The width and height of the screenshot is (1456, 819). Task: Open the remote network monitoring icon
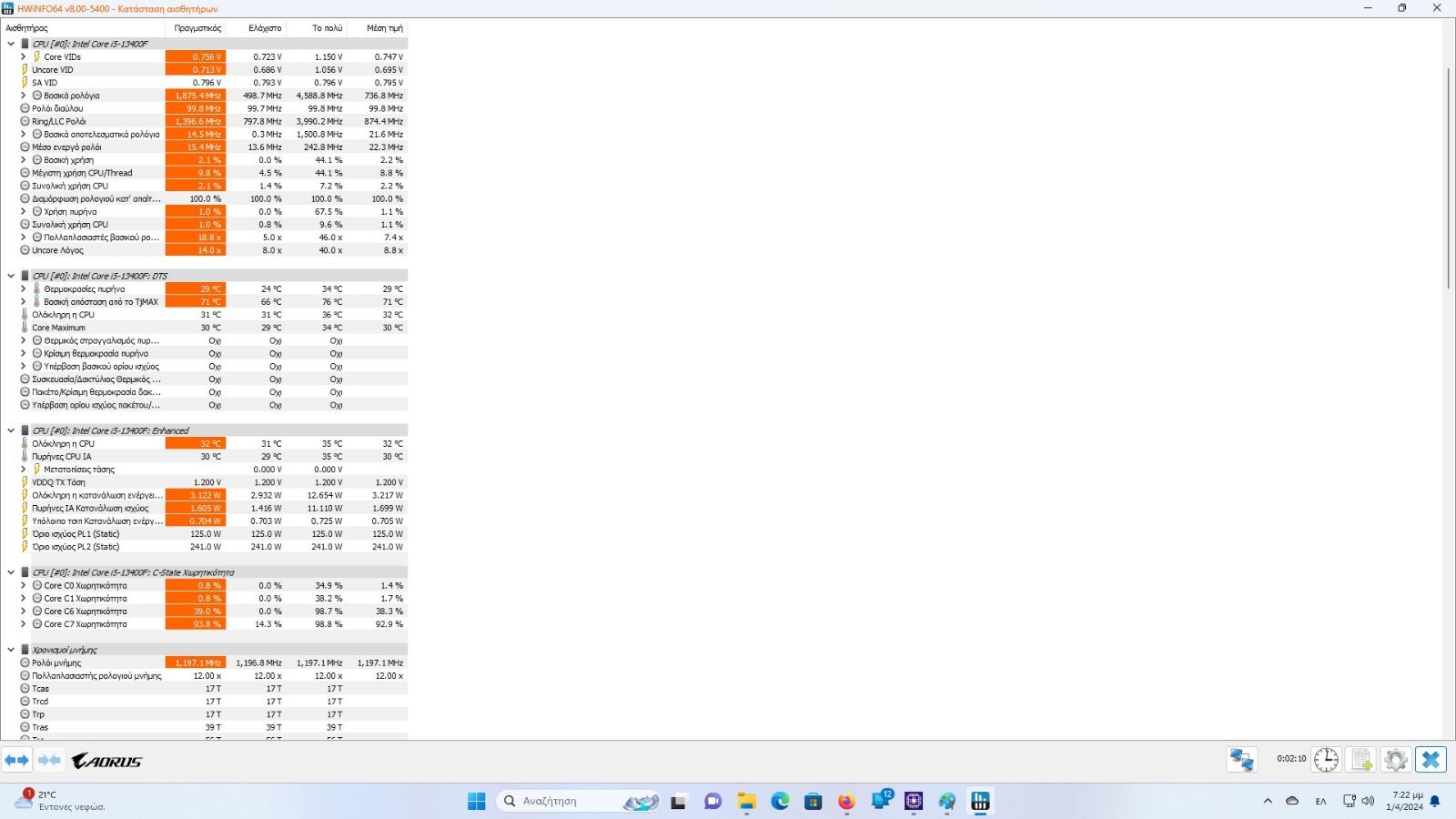point(1242,759)
